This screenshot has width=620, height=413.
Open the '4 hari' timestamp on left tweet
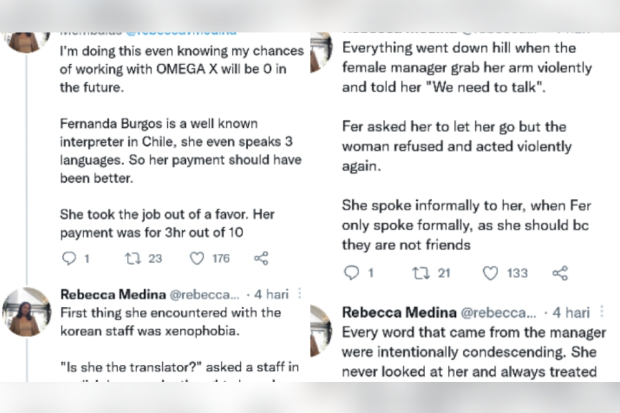coord(272,294)
